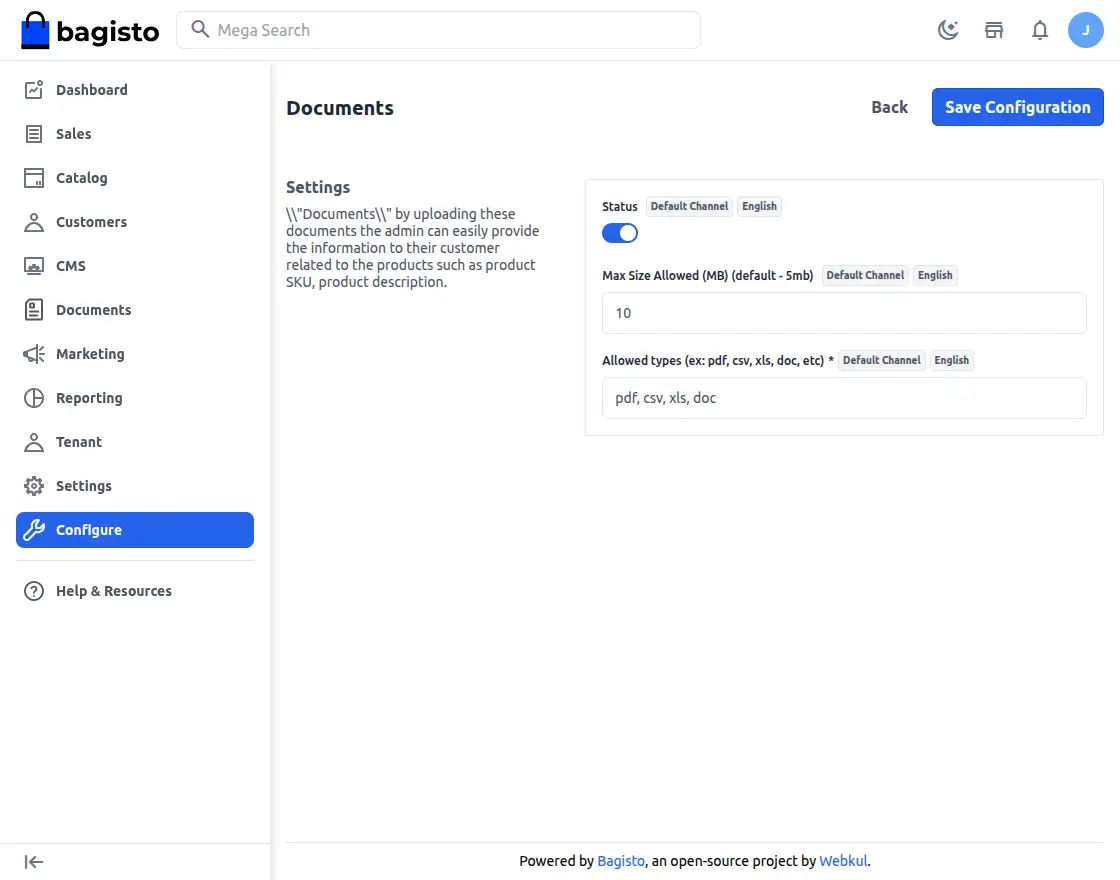Open notifications bell icon

[x=1040, y=30]
